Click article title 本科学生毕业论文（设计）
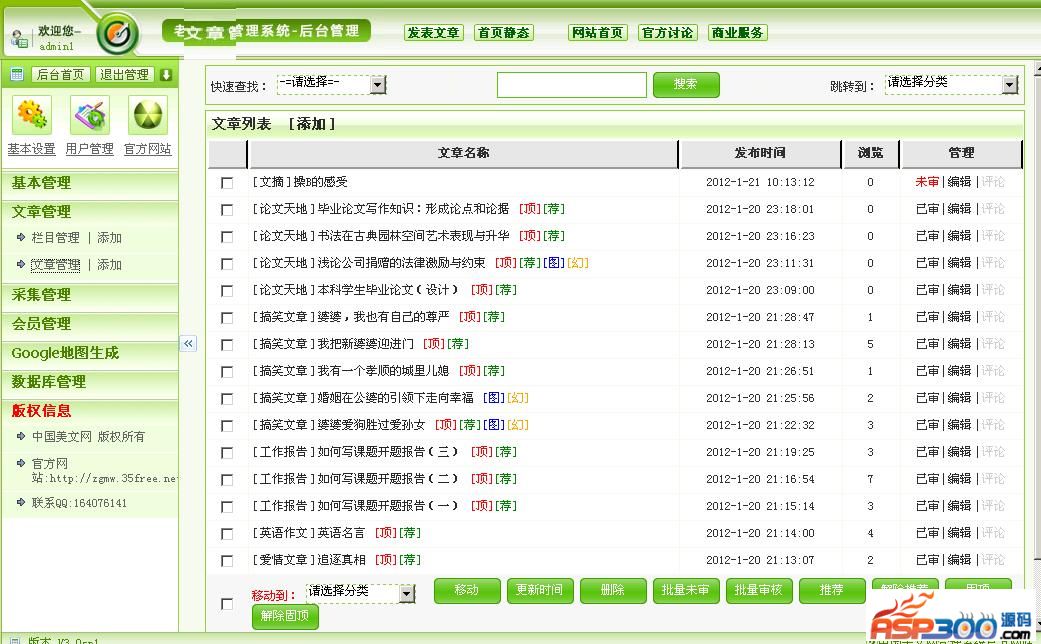The width and height of the screenshot is (1041, 644). point(389,290)
